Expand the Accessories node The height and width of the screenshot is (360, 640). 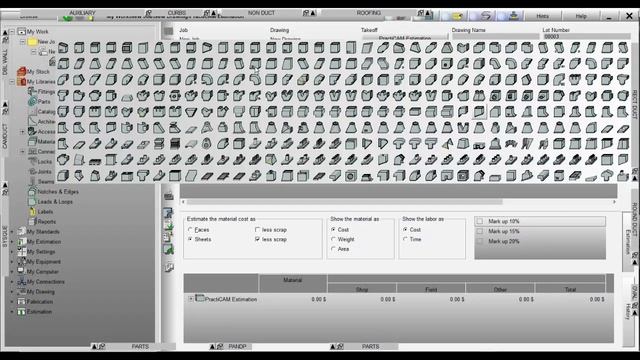click(23, 131)
